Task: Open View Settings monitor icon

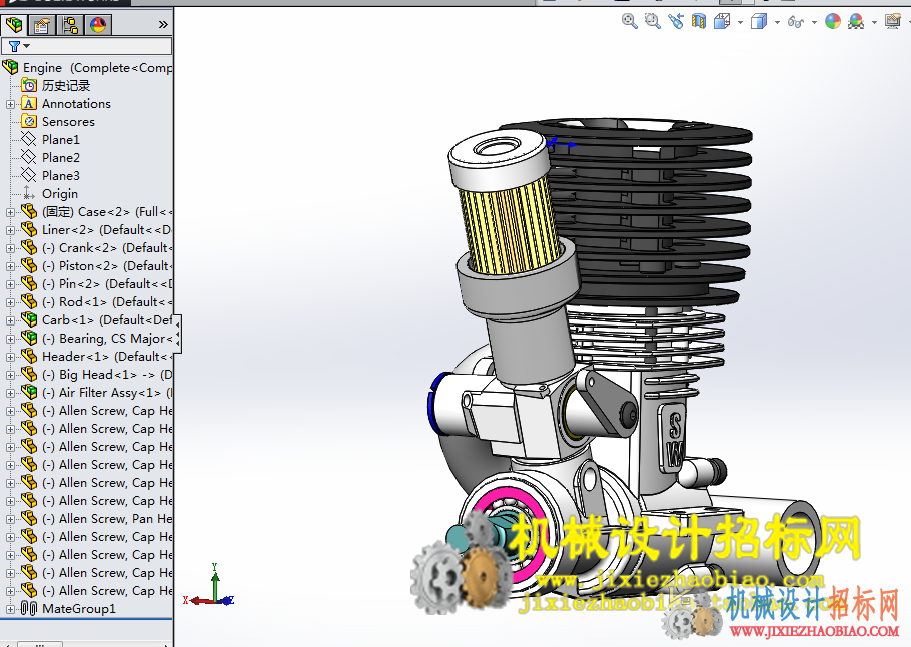Action: point(893,21)
